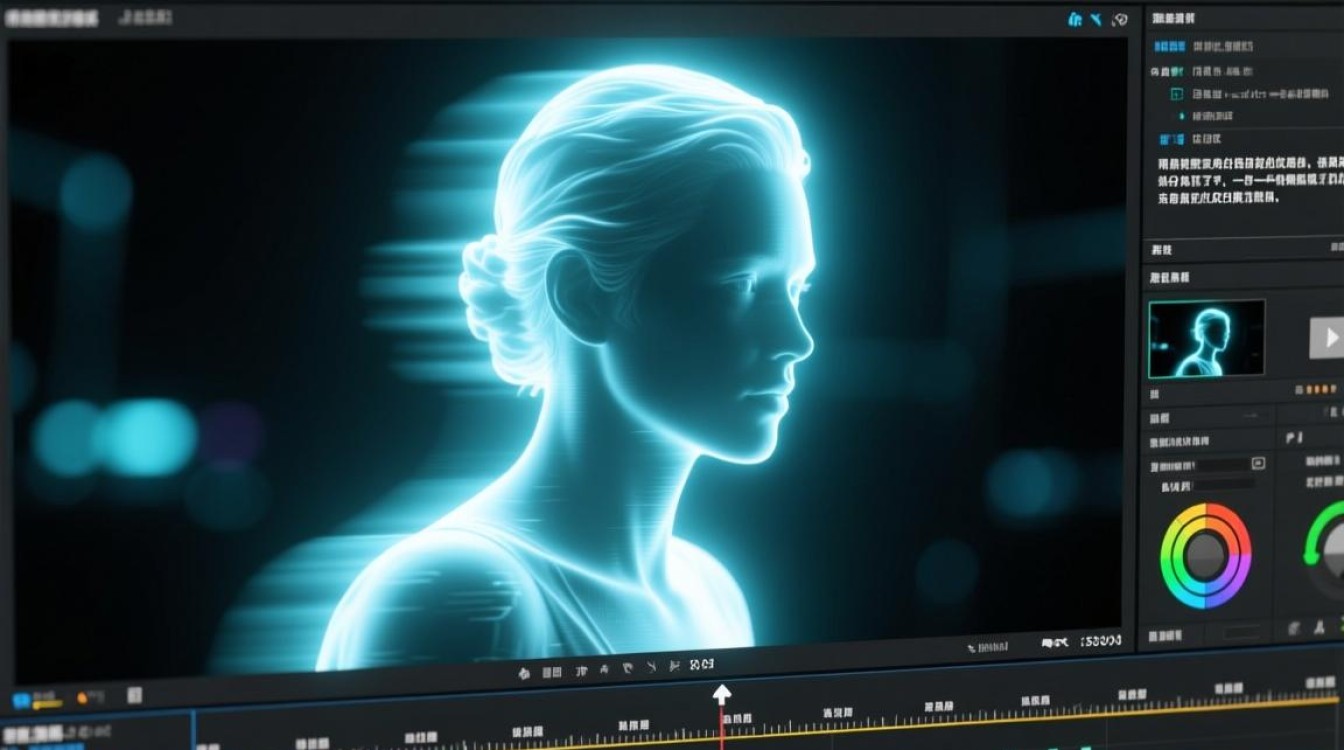
Task: Select the glowing head clip thumbnail
Action: [1207, 339]
